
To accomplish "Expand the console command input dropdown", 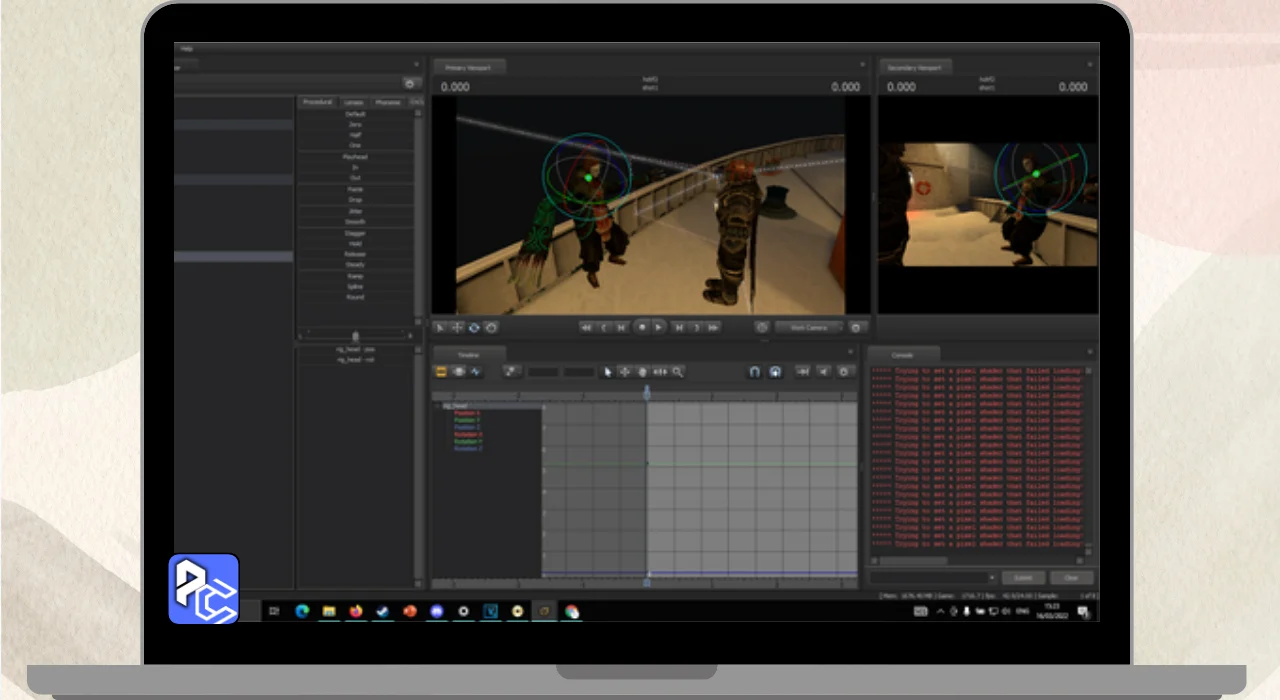I will click(991, 578).
